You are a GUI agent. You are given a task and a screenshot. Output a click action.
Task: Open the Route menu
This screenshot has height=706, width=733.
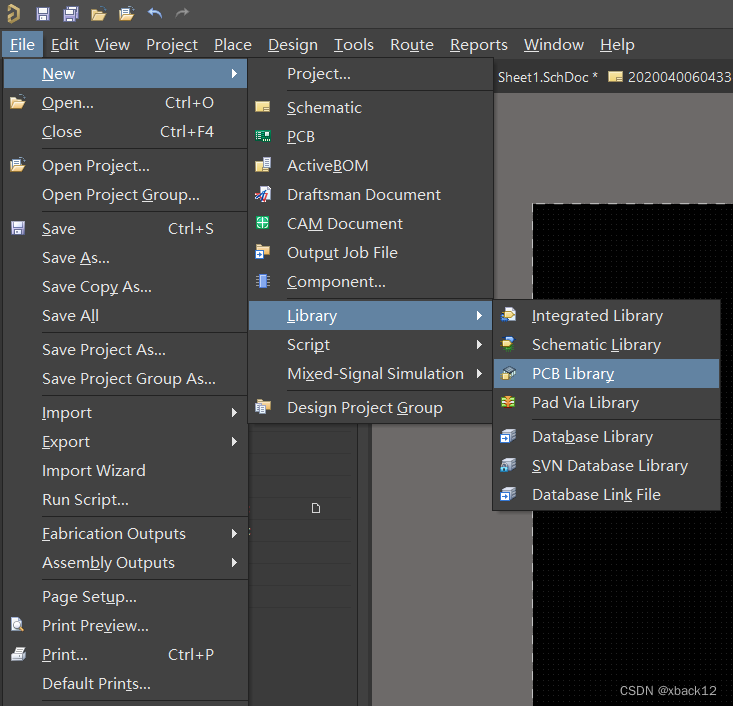412,45
